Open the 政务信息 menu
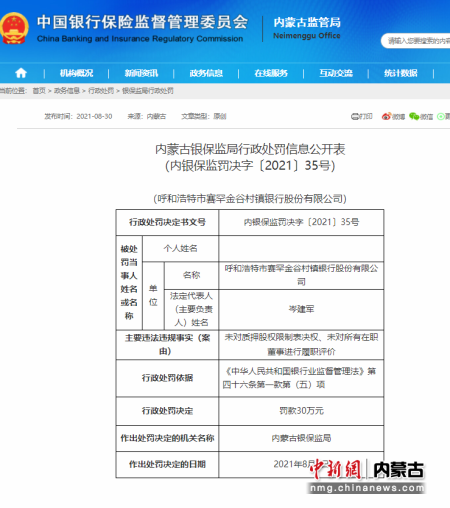 coord(206,73)
